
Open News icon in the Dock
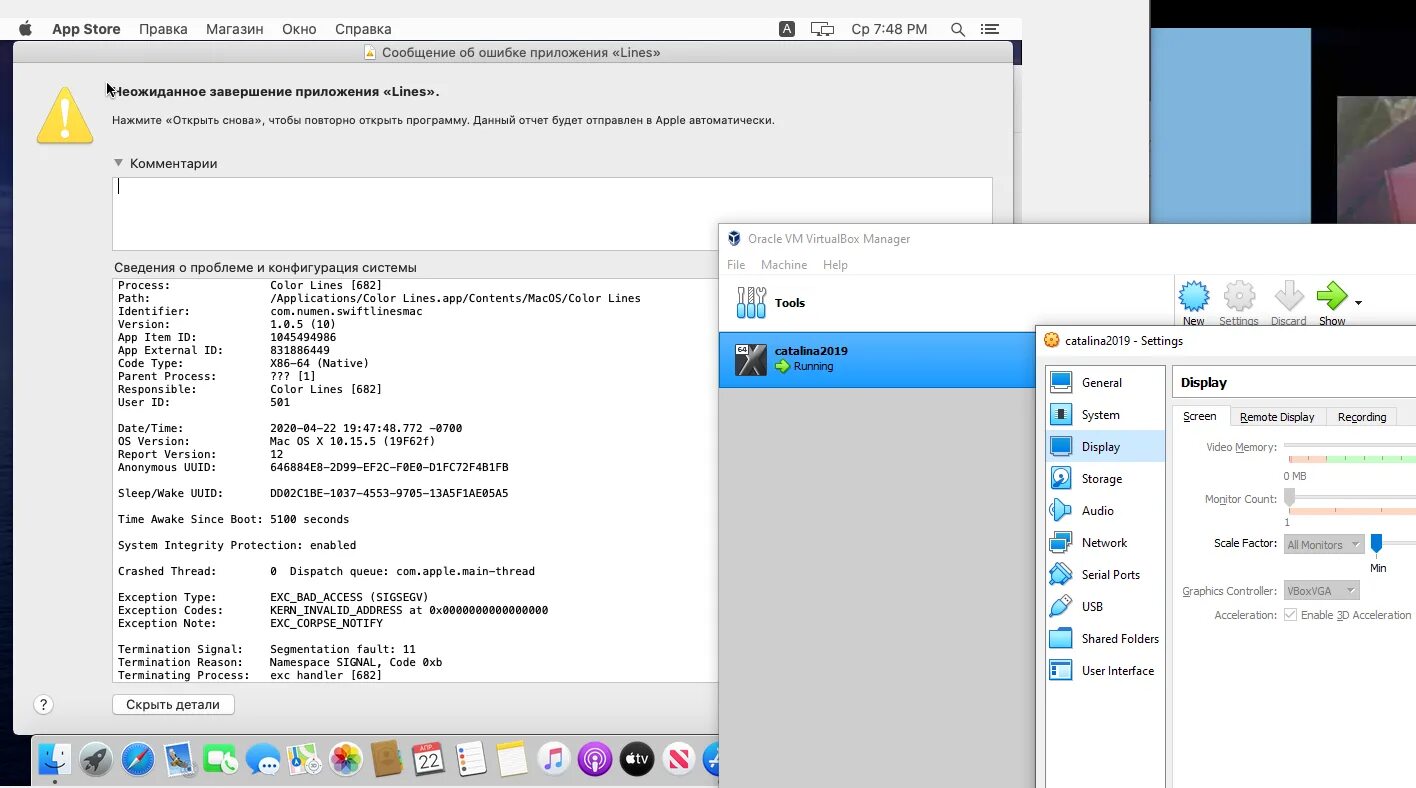click(678, 760)
